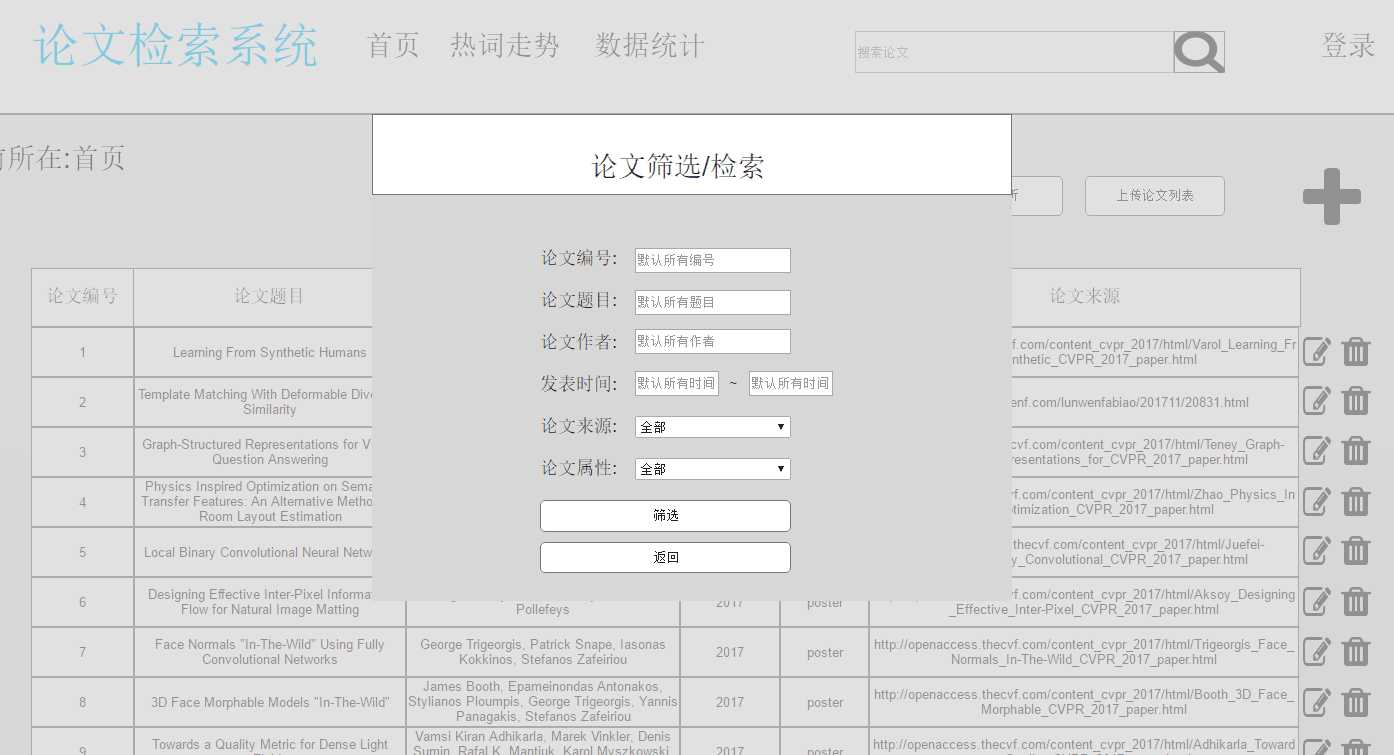Click row 7 'poster' attribute cell
The height and width of the screenshot is (755, 1394).
pyautogui.click(x=825, y=652)
